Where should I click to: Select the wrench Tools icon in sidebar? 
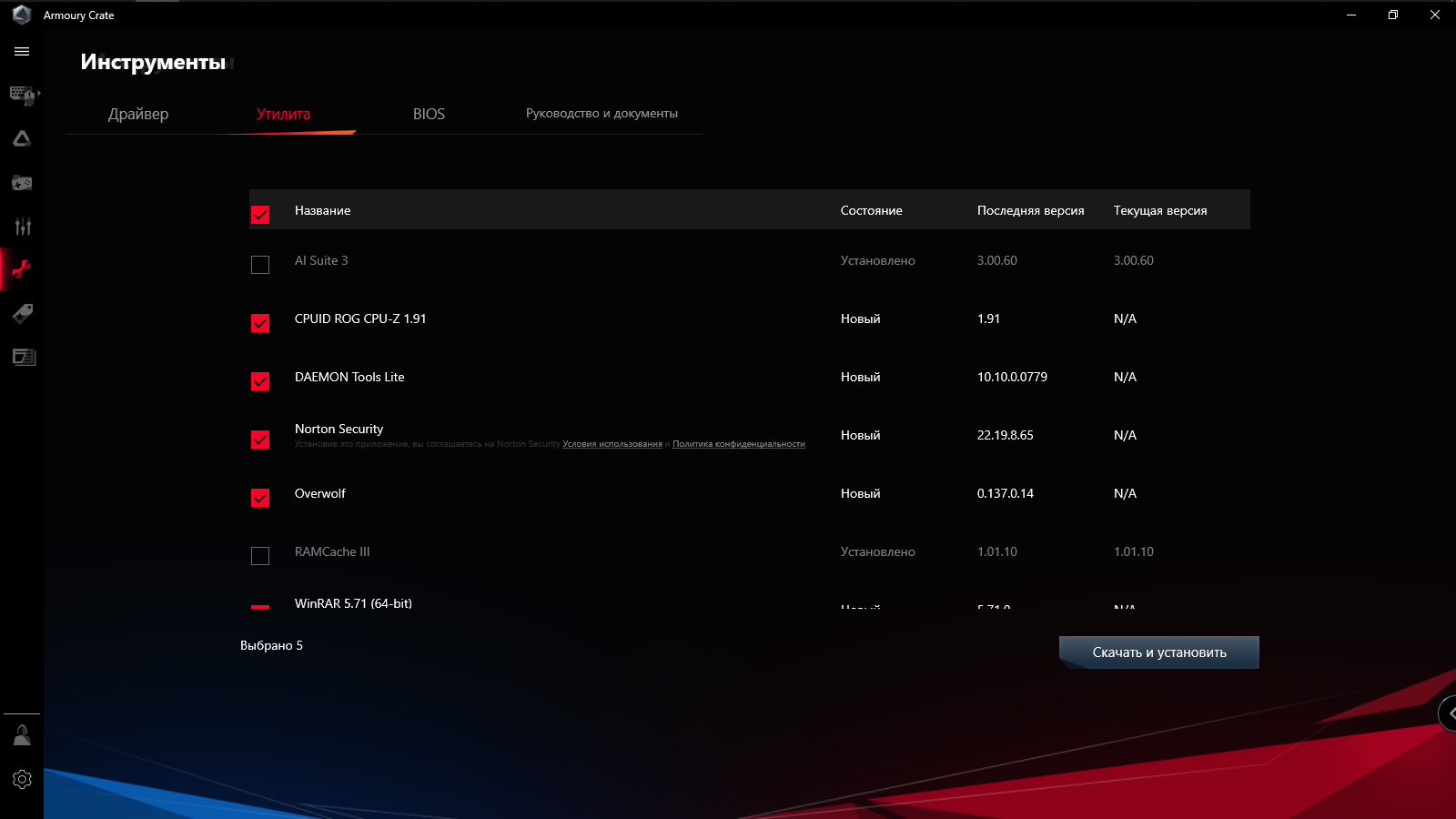[22, 269]
